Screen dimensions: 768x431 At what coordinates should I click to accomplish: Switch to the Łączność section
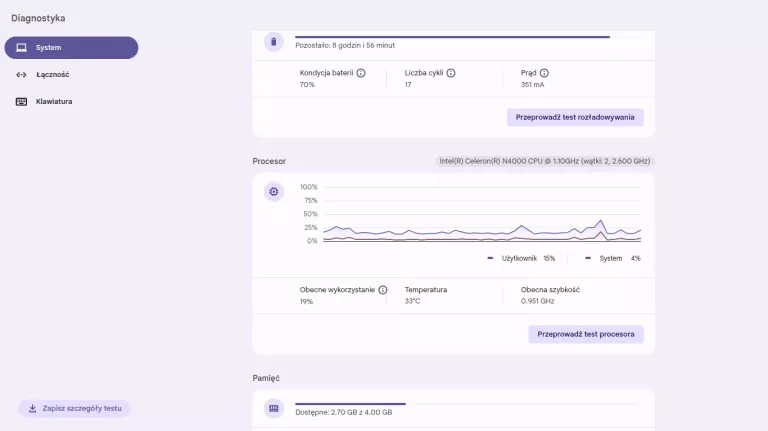coord(52,75)
